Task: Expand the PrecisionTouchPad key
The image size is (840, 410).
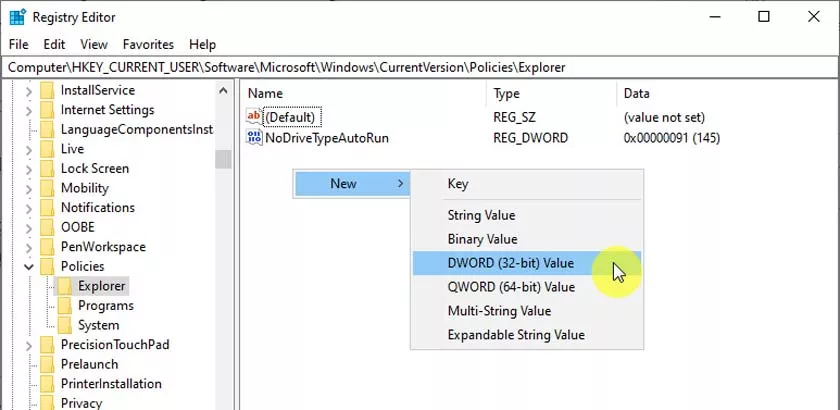Action: [x=29, y=345]
